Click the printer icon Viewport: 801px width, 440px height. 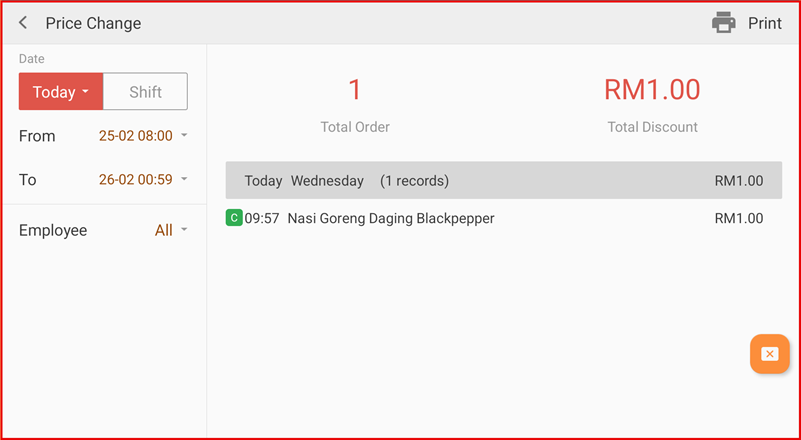[x=723, y=23]
